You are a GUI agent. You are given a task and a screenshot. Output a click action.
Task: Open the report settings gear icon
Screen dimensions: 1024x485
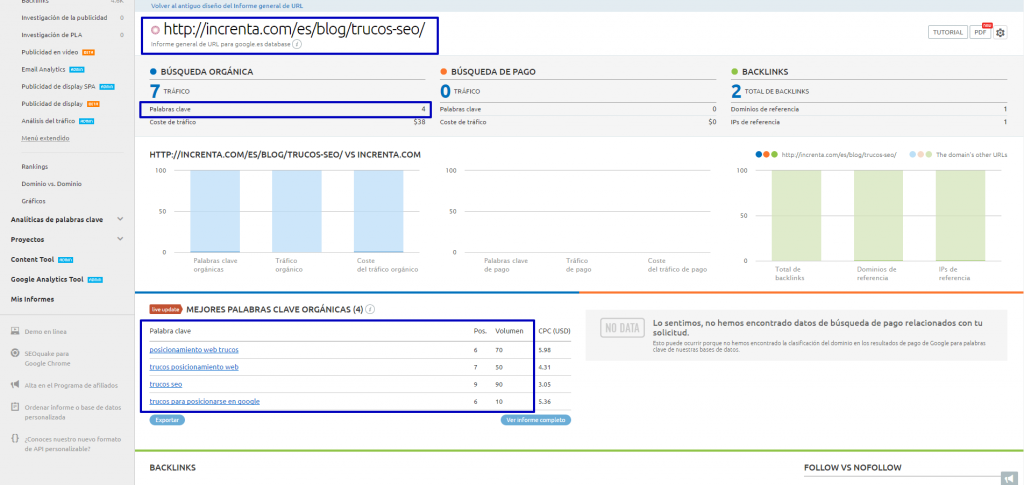pos(1000,33)
